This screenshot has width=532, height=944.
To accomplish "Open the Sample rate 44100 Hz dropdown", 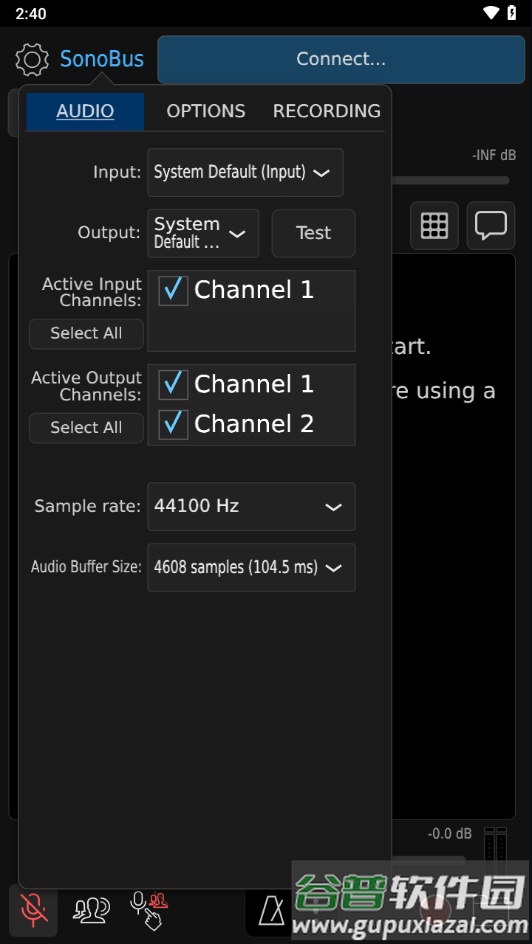I will (x=252, y=506).
